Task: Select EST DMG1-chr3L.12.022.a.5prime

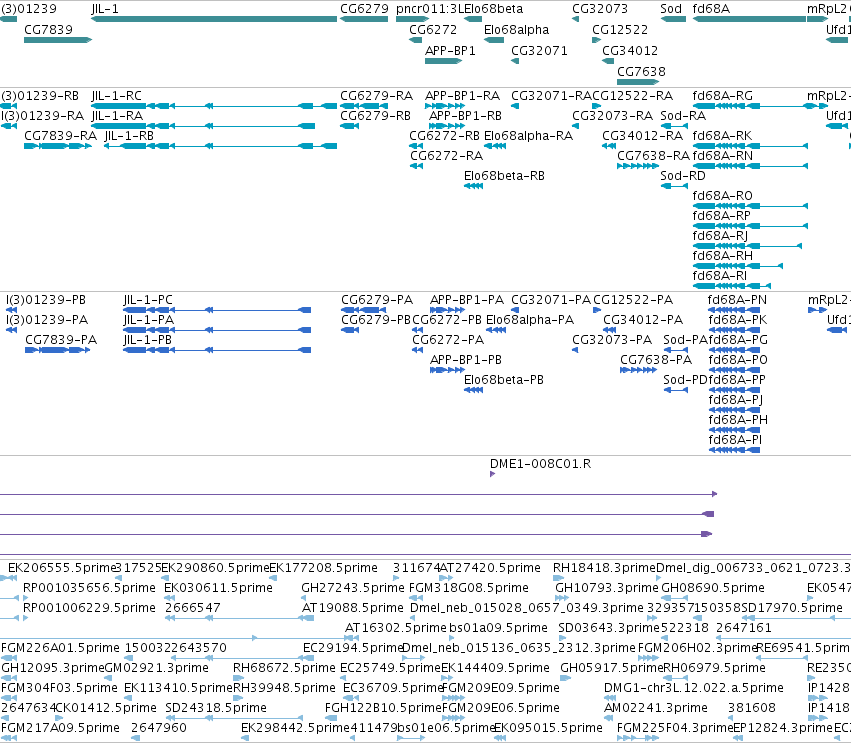Action: click(x=694, y=688)
